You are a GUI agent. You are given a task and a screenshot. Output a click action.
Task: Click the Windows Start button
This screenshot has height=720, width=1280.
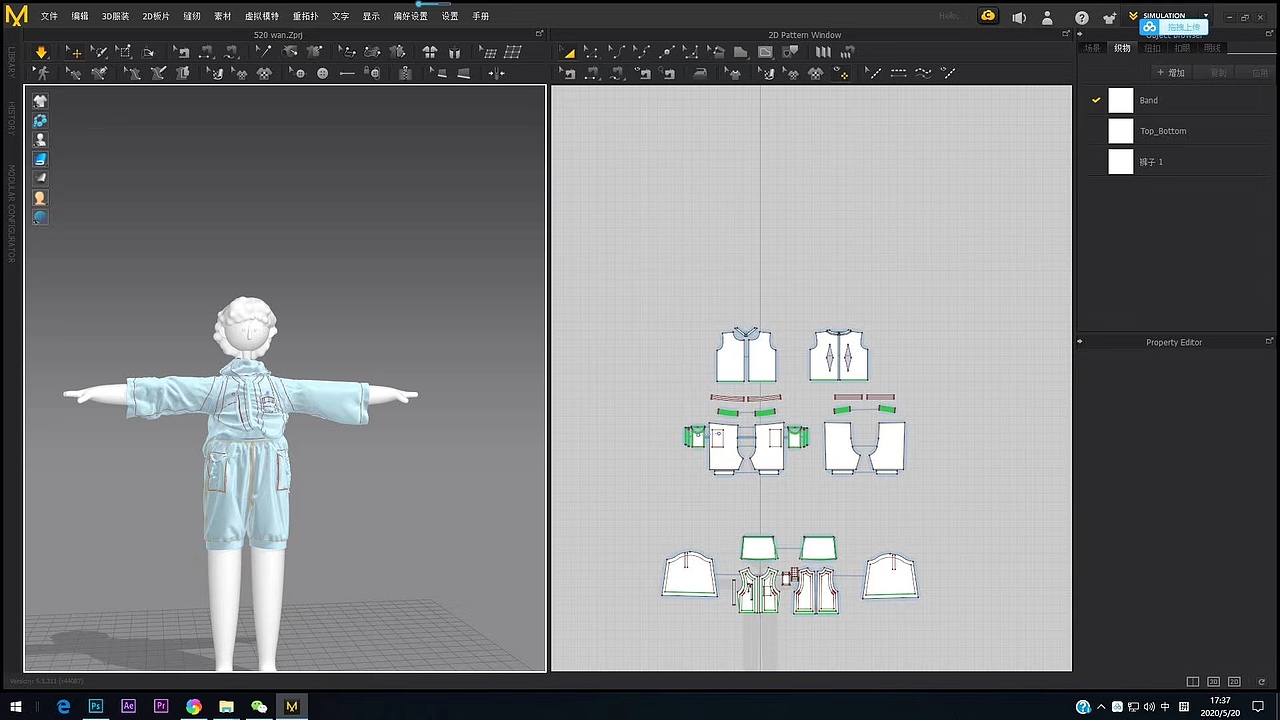[x=16, y=706]
